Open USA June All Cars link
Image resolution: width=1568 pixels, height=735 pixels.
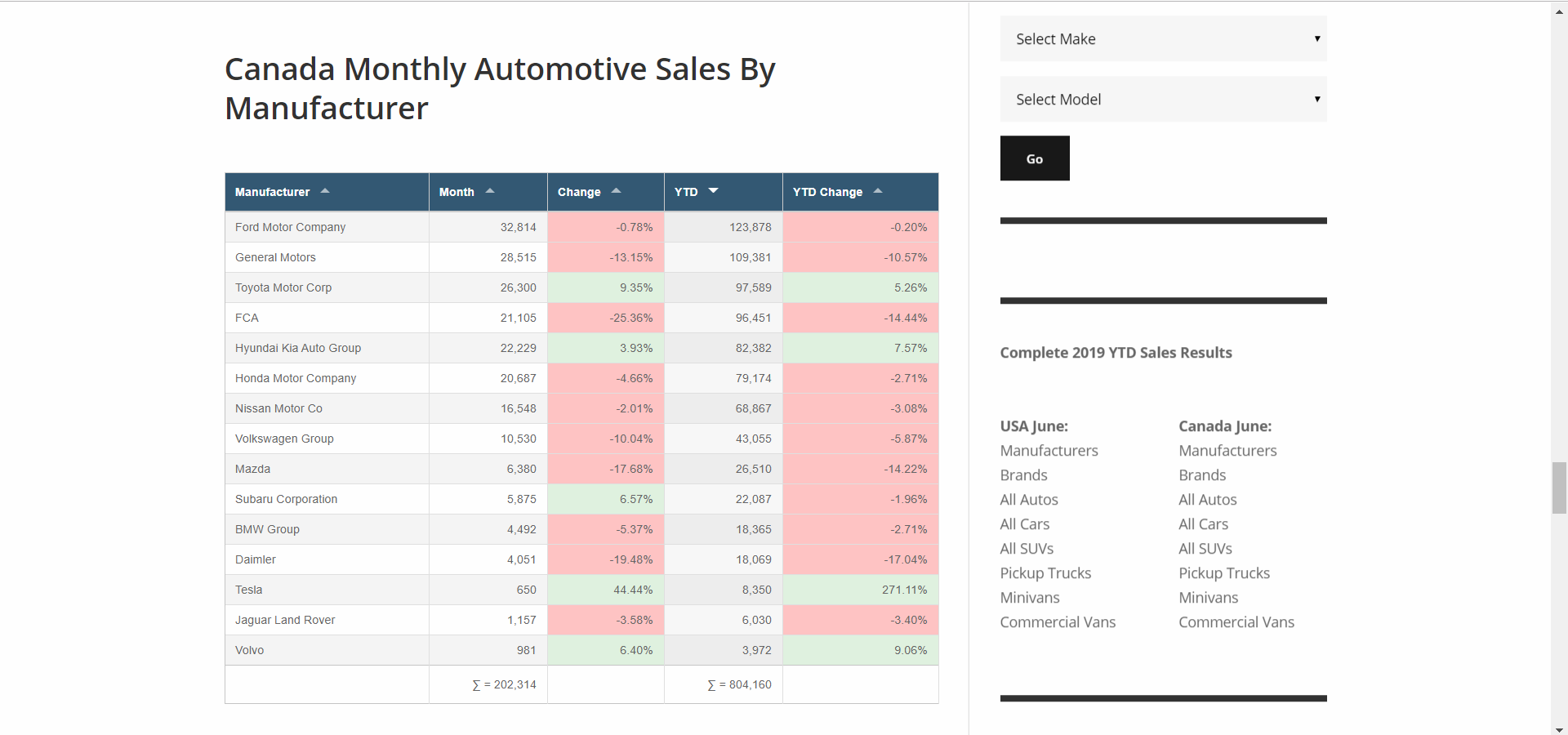click(x=1025, y=524)
